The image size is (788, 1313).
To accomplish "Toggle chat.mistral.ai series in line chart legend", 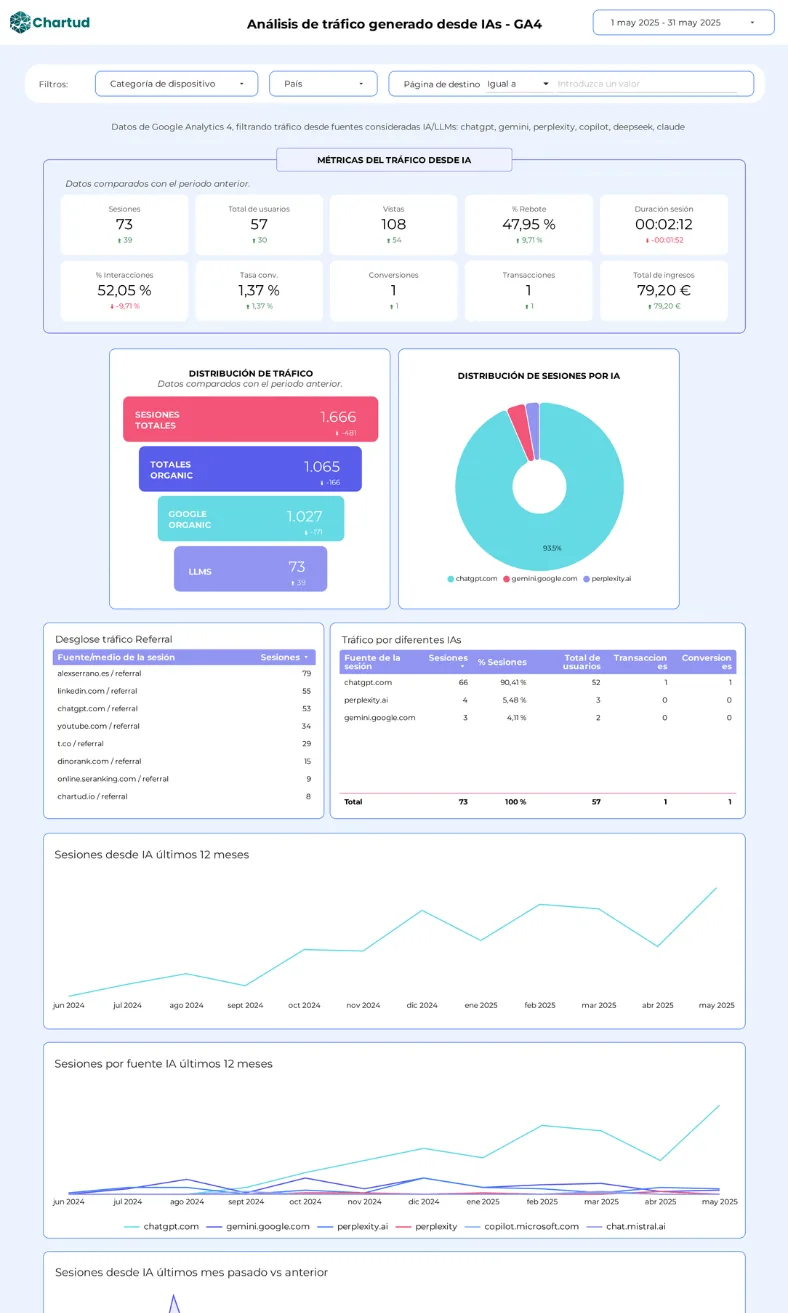I will coord(626,1226).
